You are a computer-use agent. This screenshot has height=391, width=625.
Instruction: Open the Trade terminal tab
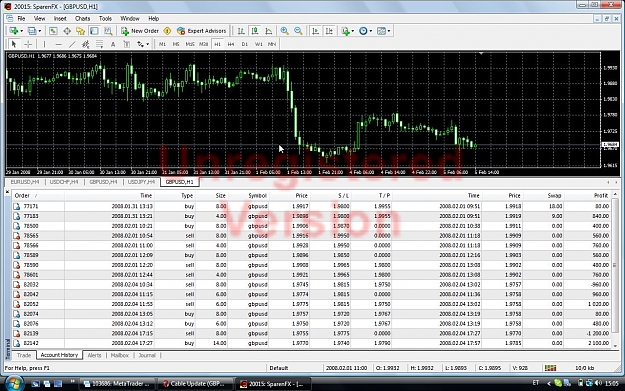pos(24,355)
